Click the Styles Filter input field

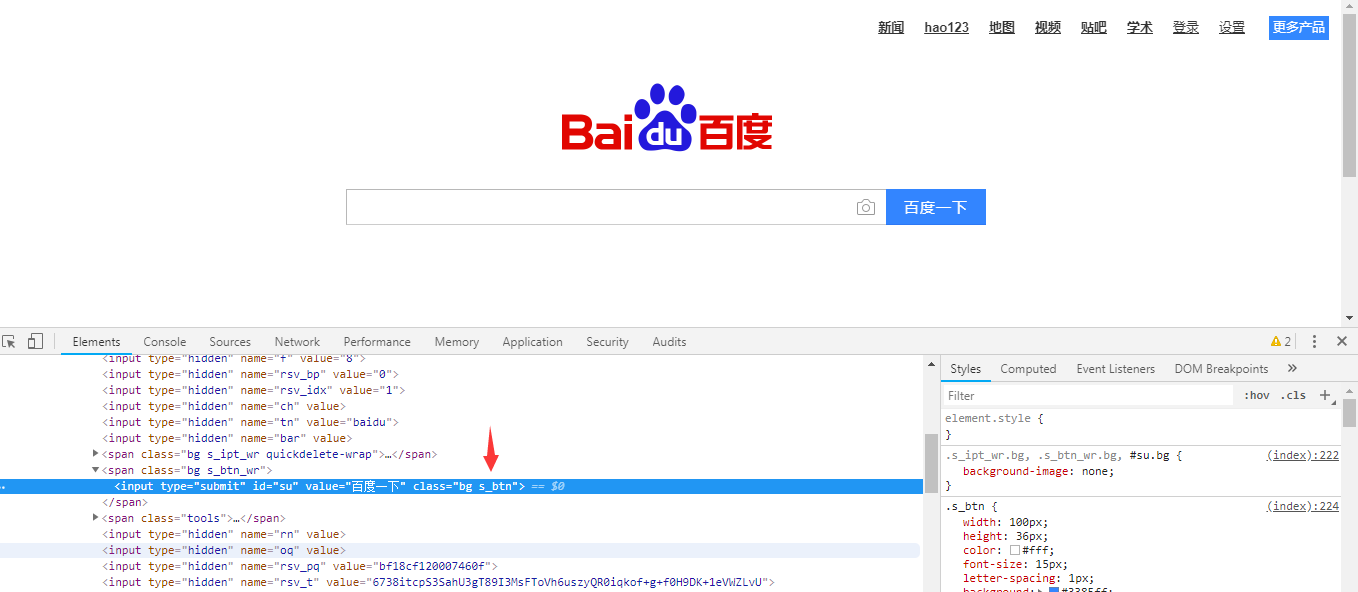pos(1089,395)
